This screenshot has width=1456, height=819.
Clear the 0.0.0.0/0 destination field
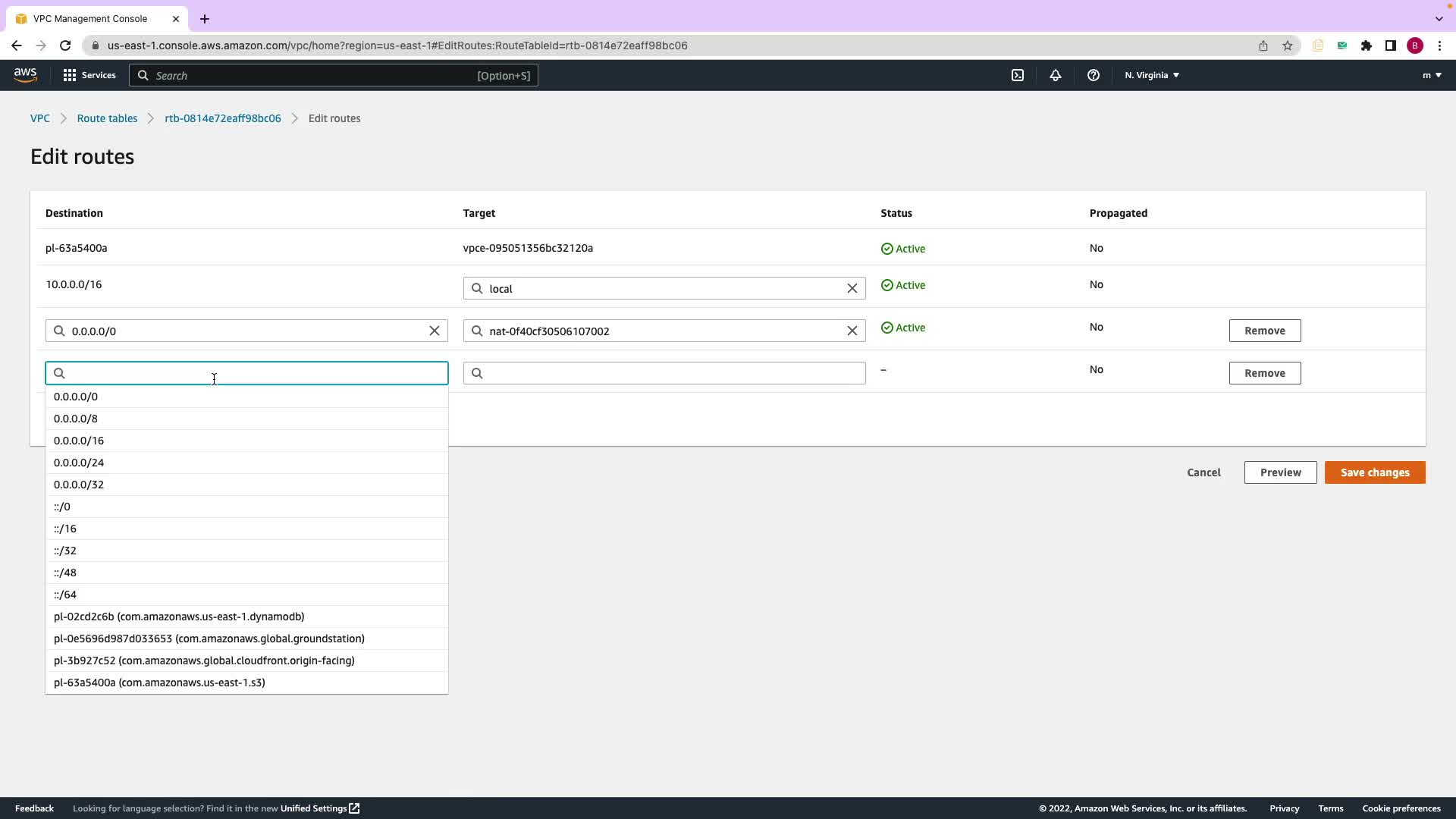[435, 331]
